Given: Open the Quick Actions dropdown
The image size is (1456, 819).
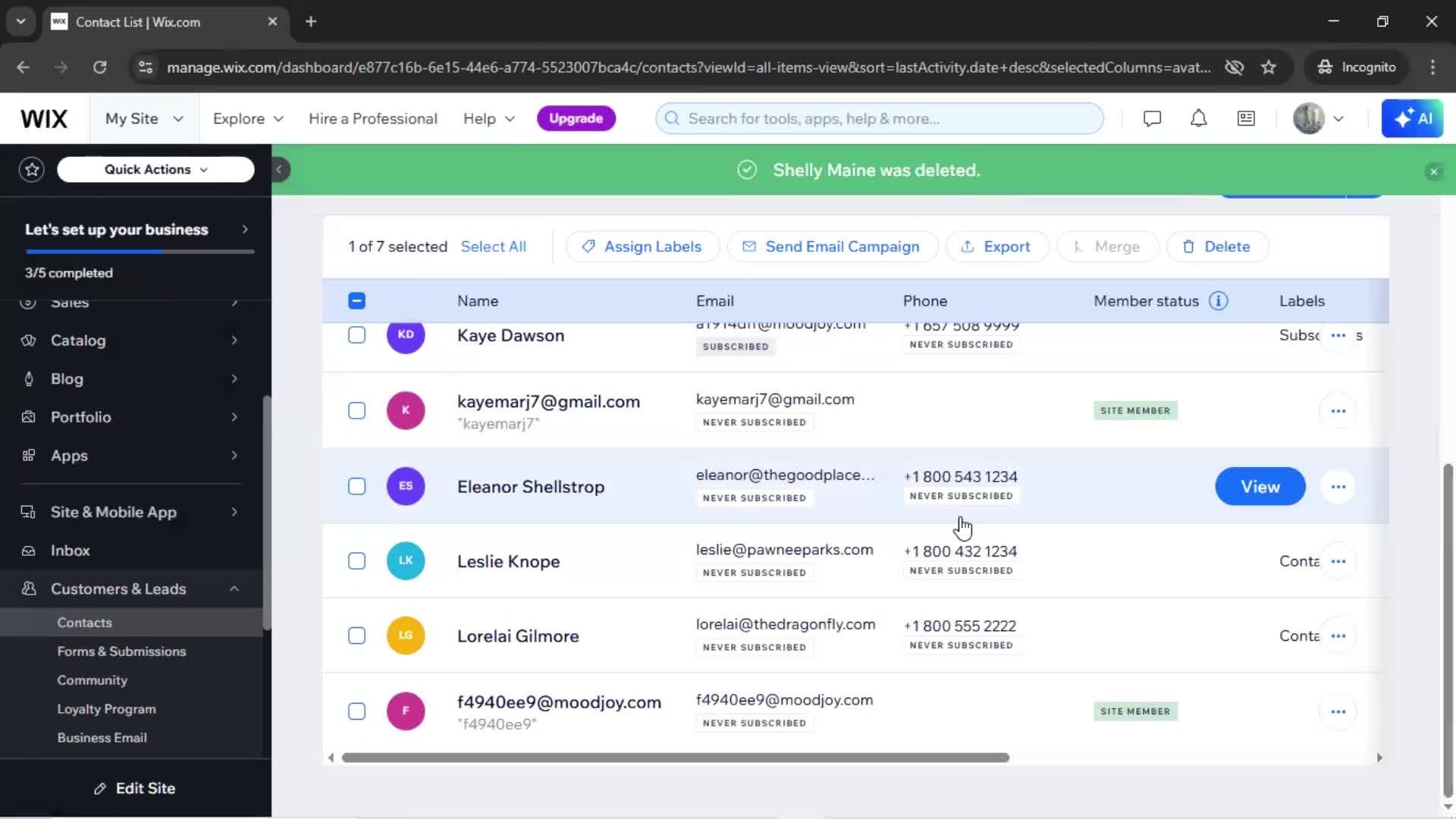Looking at the screenshot, I should point(155,169).
